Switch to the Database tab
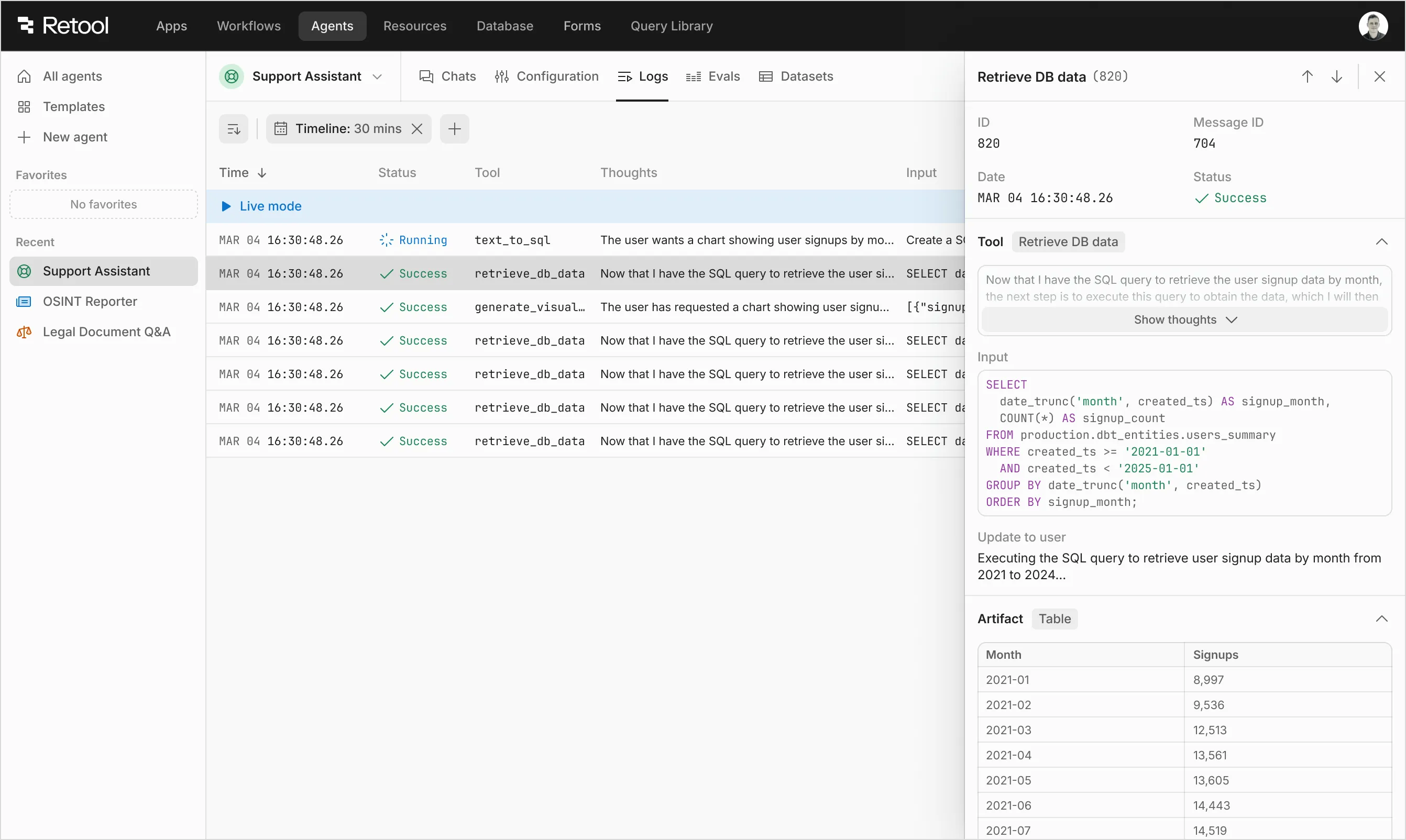 504,26
